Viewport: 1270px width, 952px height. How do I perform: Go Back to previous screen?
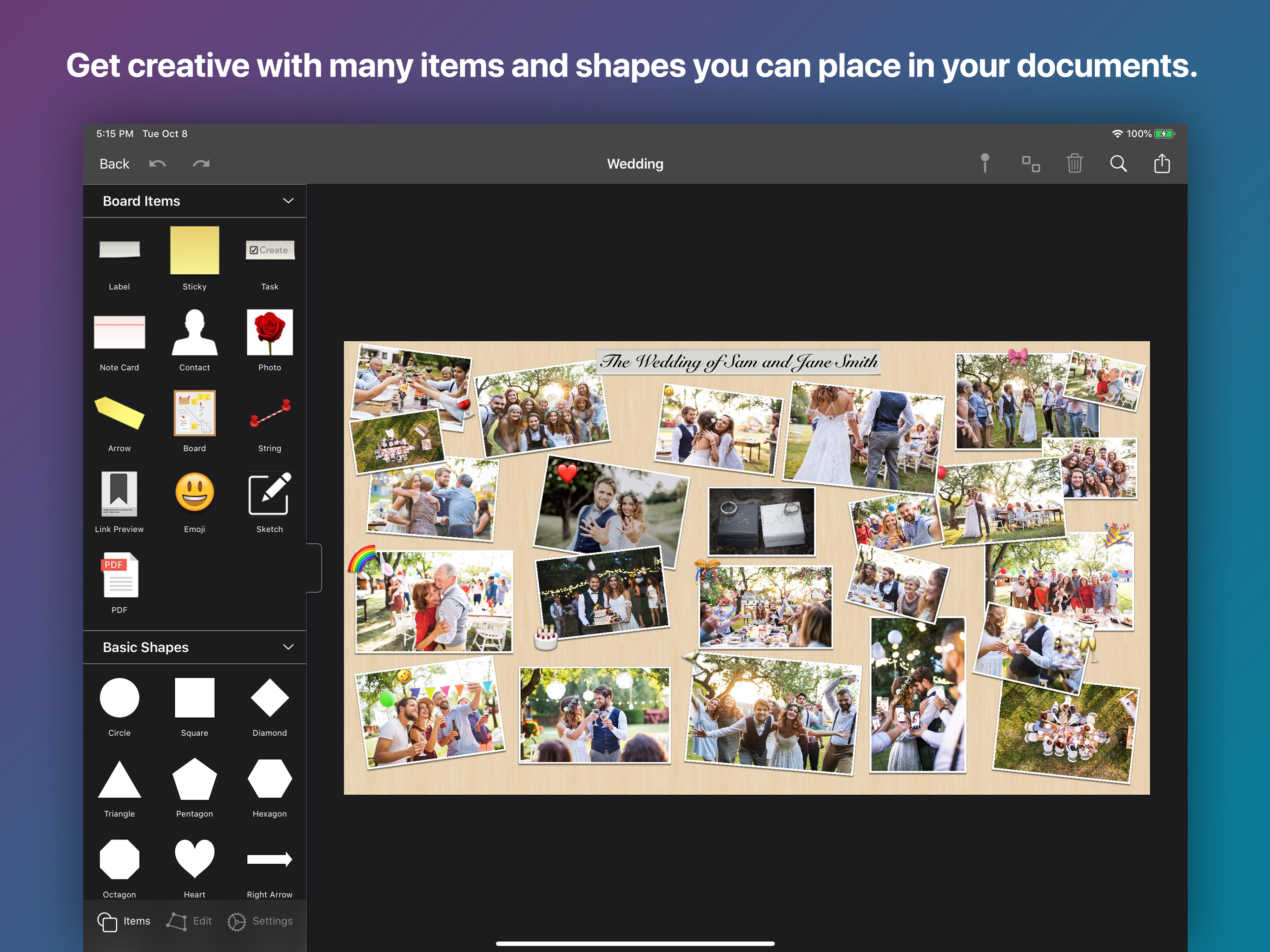[x=114, y=164]
